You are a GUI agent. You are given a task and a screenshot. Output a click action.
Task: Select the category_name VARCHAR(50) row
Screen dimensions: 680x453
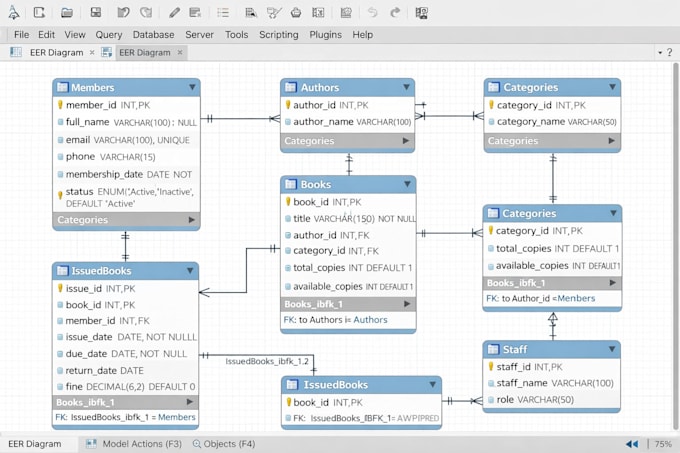(552, 122)
